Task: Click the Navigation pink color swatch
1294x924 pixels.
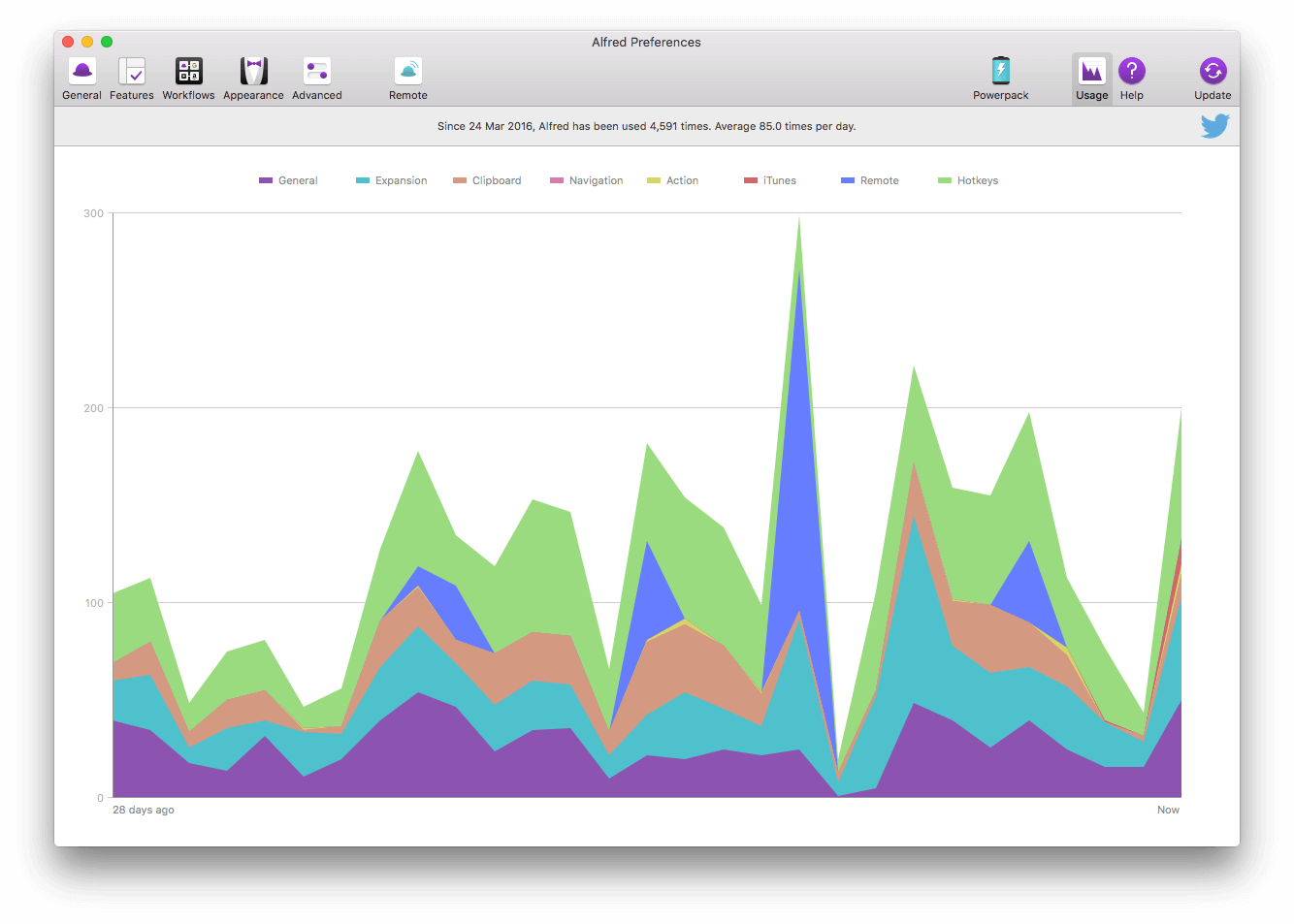Action: [x=551, y=180]
